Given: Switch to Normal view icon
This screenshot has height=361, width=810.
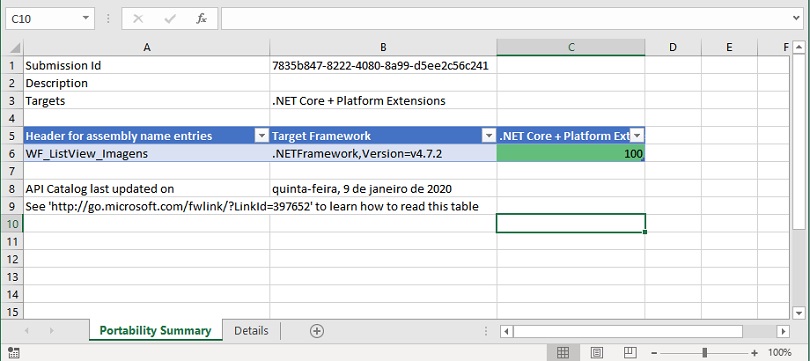Looking at the screenshot, I should (563, 353).
